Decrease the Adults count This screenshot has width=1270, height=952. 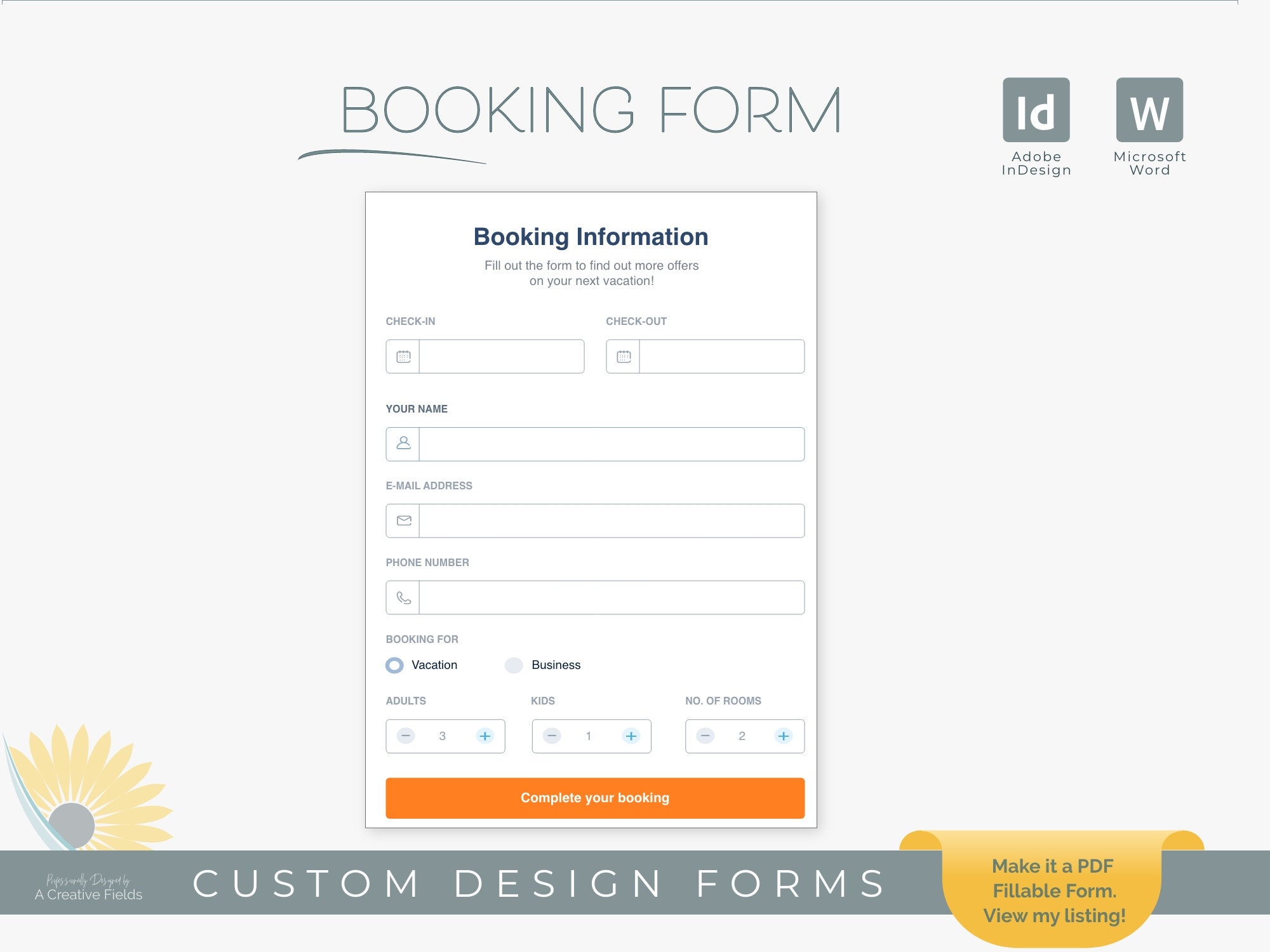[x=406, y=736]
